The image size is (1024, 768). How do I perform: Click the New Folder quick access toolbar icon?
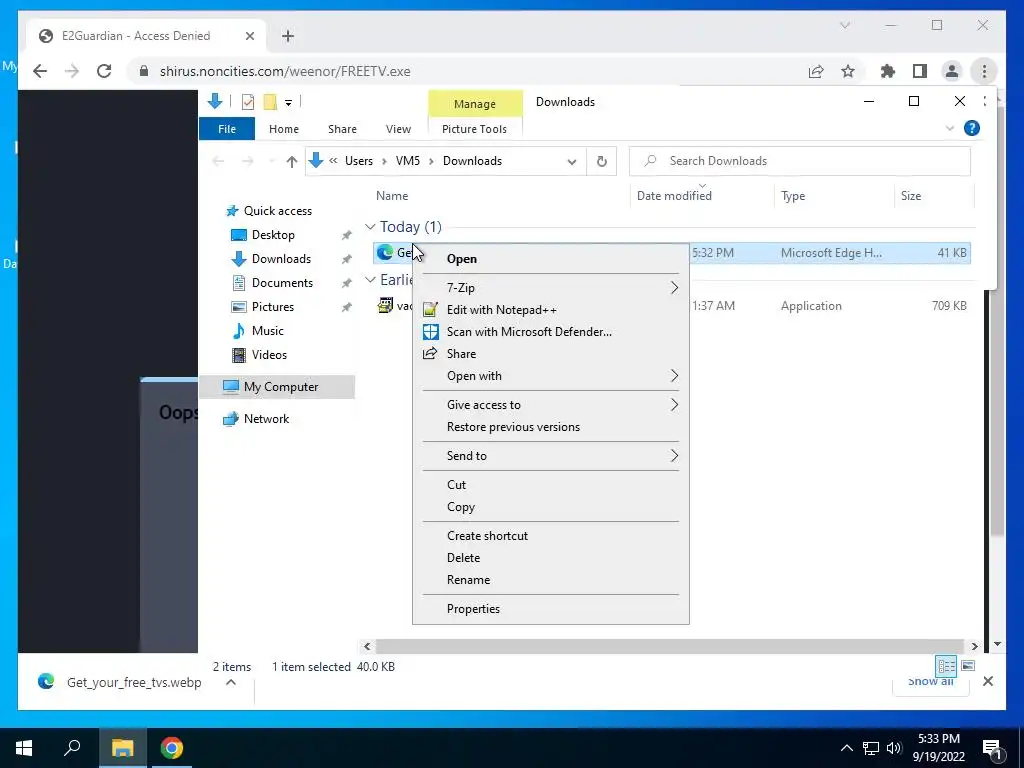[x=270, y=102]
